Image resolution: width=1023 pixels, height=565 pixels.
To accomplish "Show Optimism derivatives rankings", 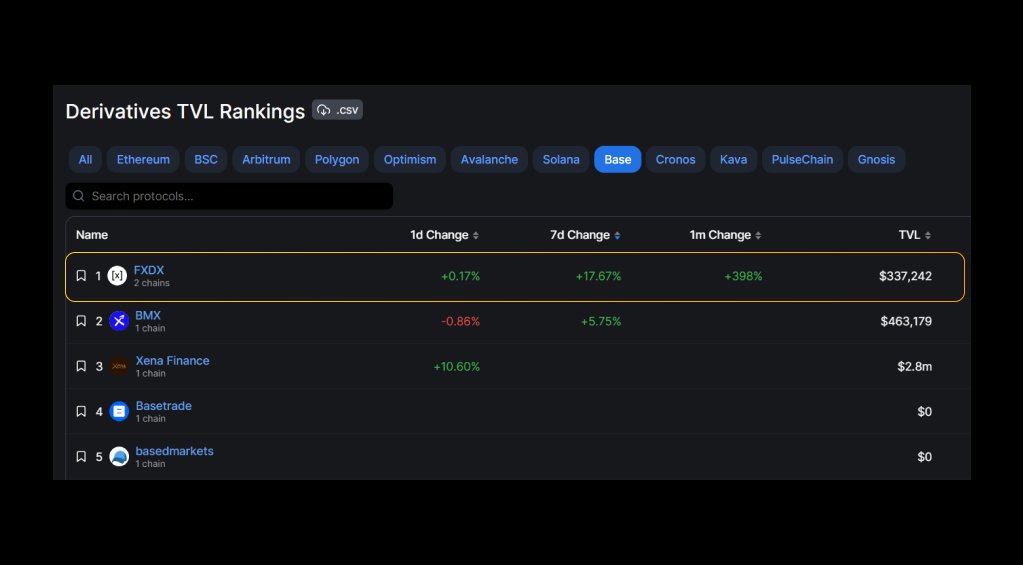I will 410,159.
